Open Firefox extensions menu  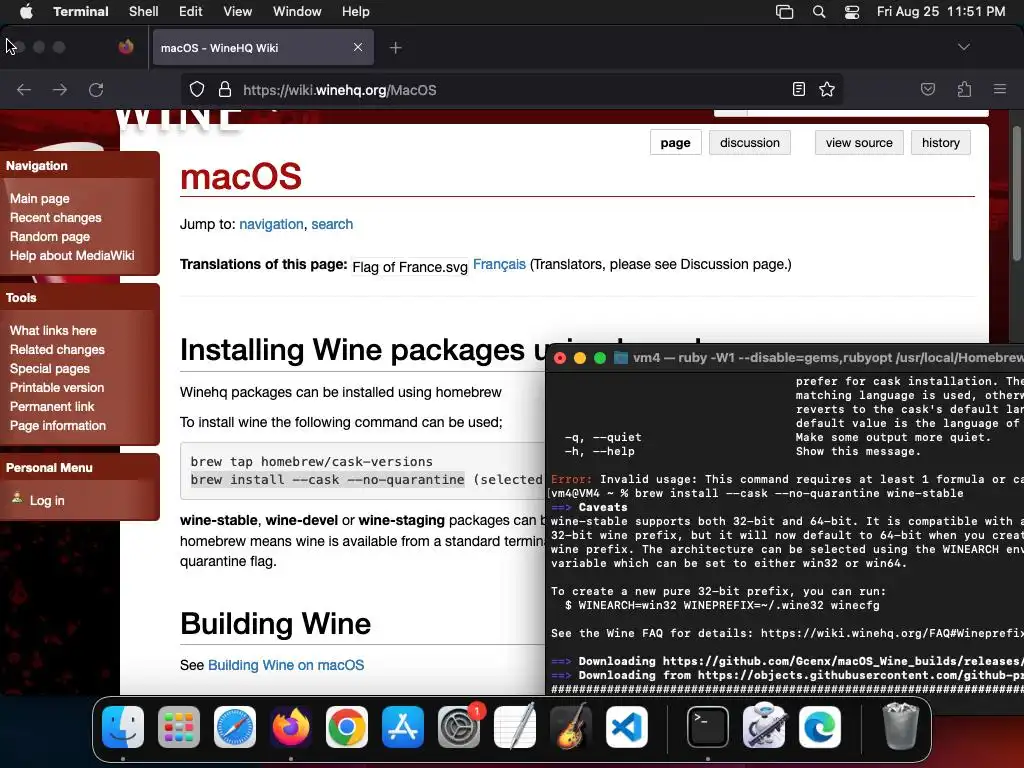coord(964,89)
